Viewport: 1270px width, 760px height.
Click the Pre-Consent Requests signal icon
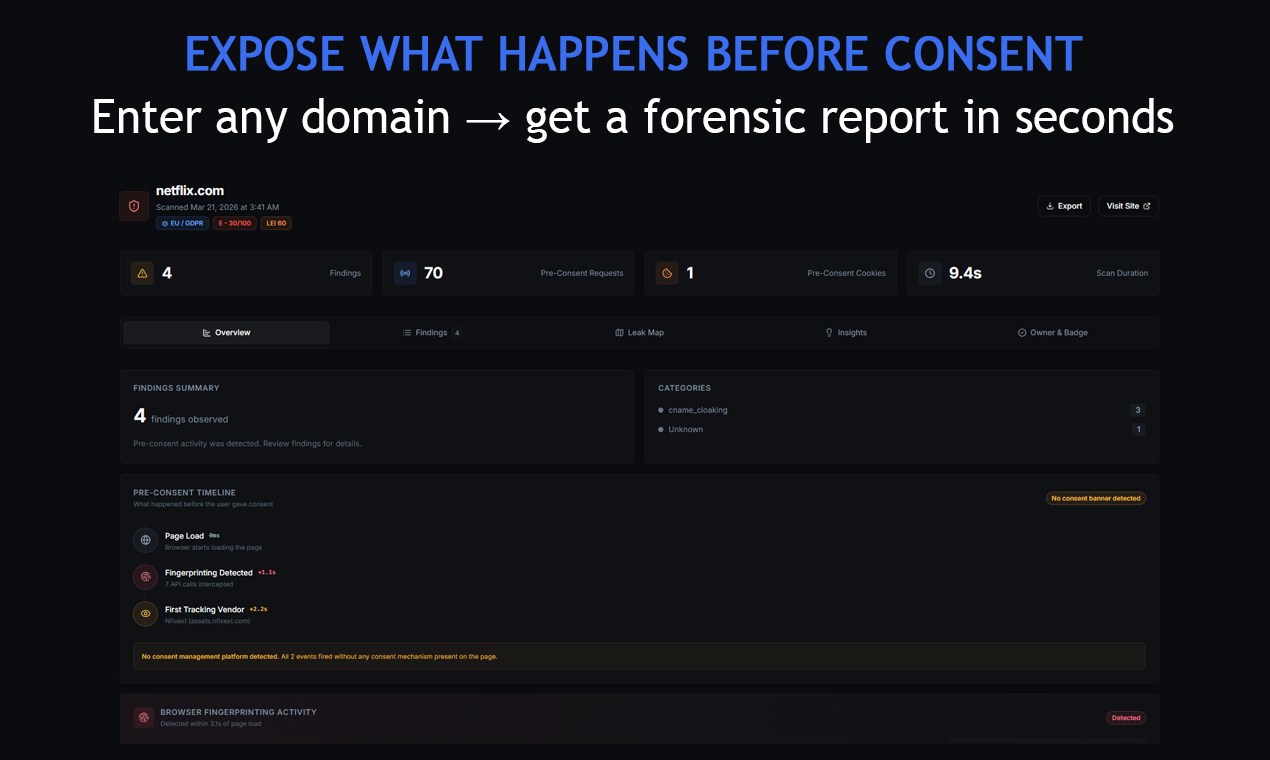pyautogui.click(x=405, y=273)
